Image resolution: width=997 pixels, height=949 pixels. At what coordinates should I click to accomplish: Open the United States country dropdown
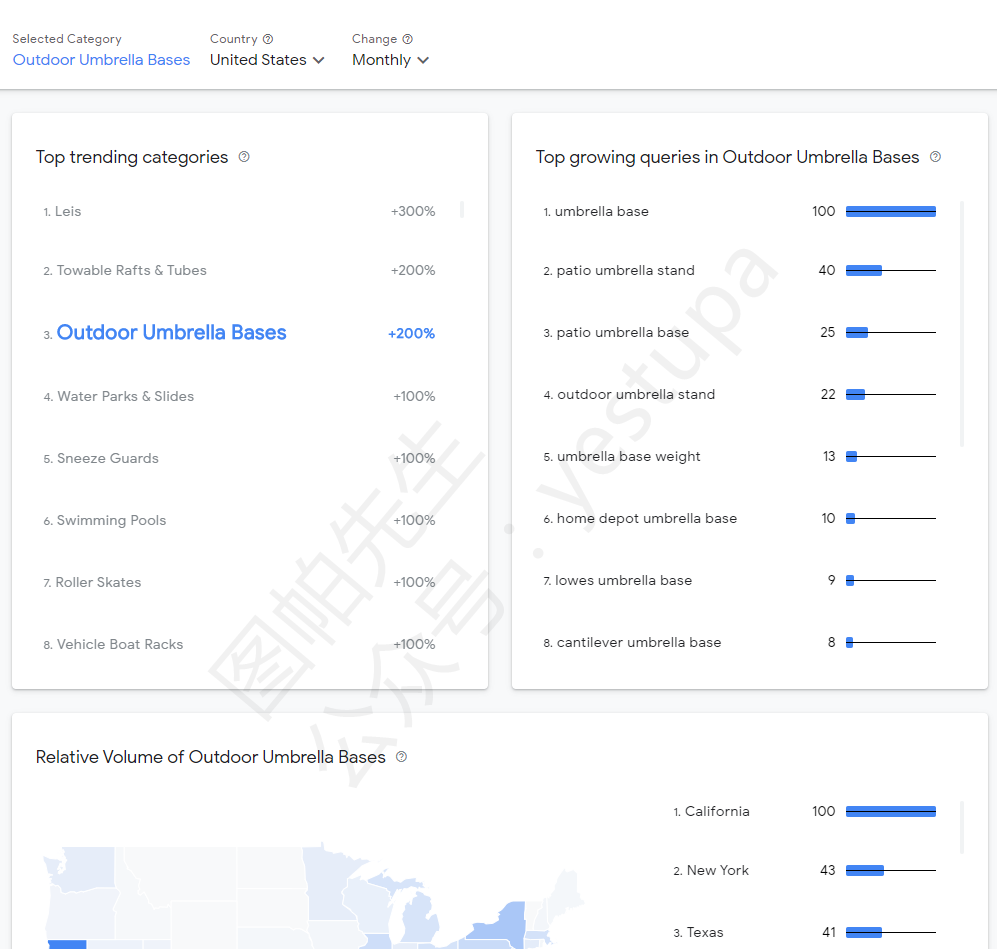[x=267, y=60]
